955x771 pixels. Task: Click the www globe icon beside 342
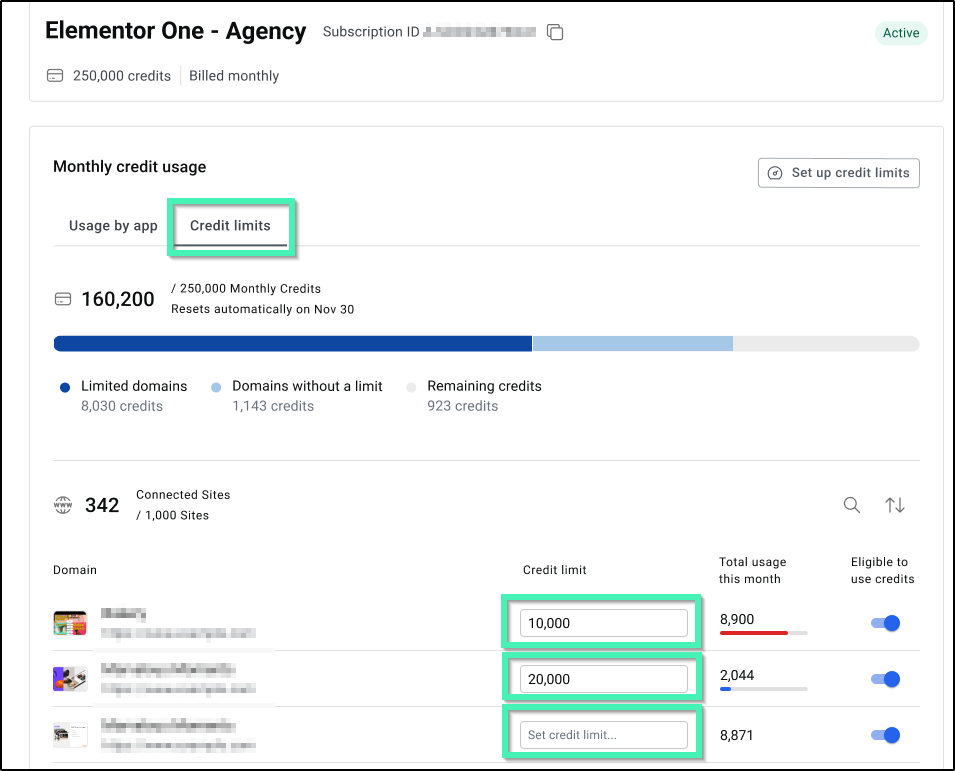pos(63,505)
